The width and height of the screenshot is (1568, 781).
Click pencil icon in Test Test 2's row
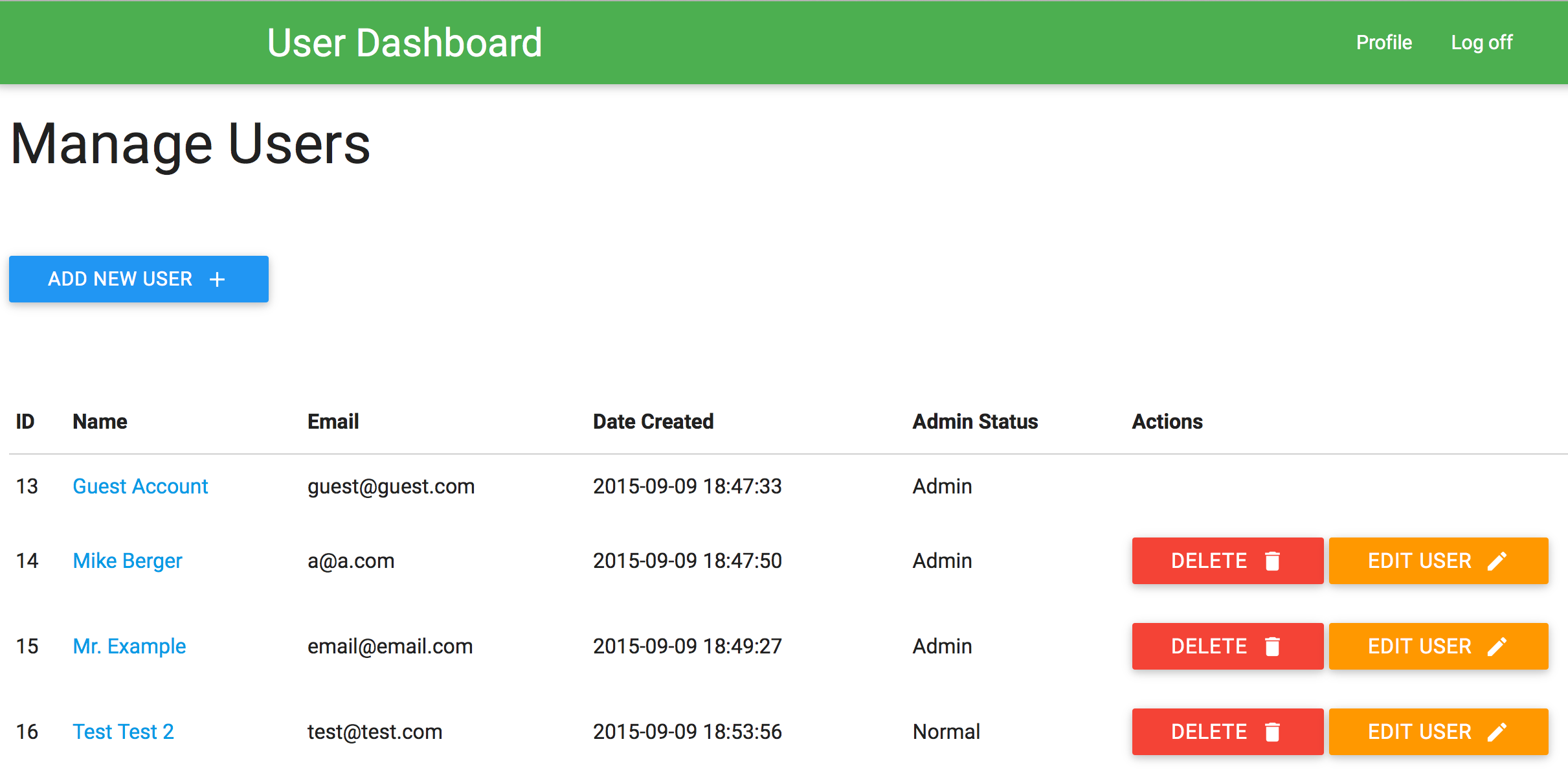click(x=1497, y=732)
